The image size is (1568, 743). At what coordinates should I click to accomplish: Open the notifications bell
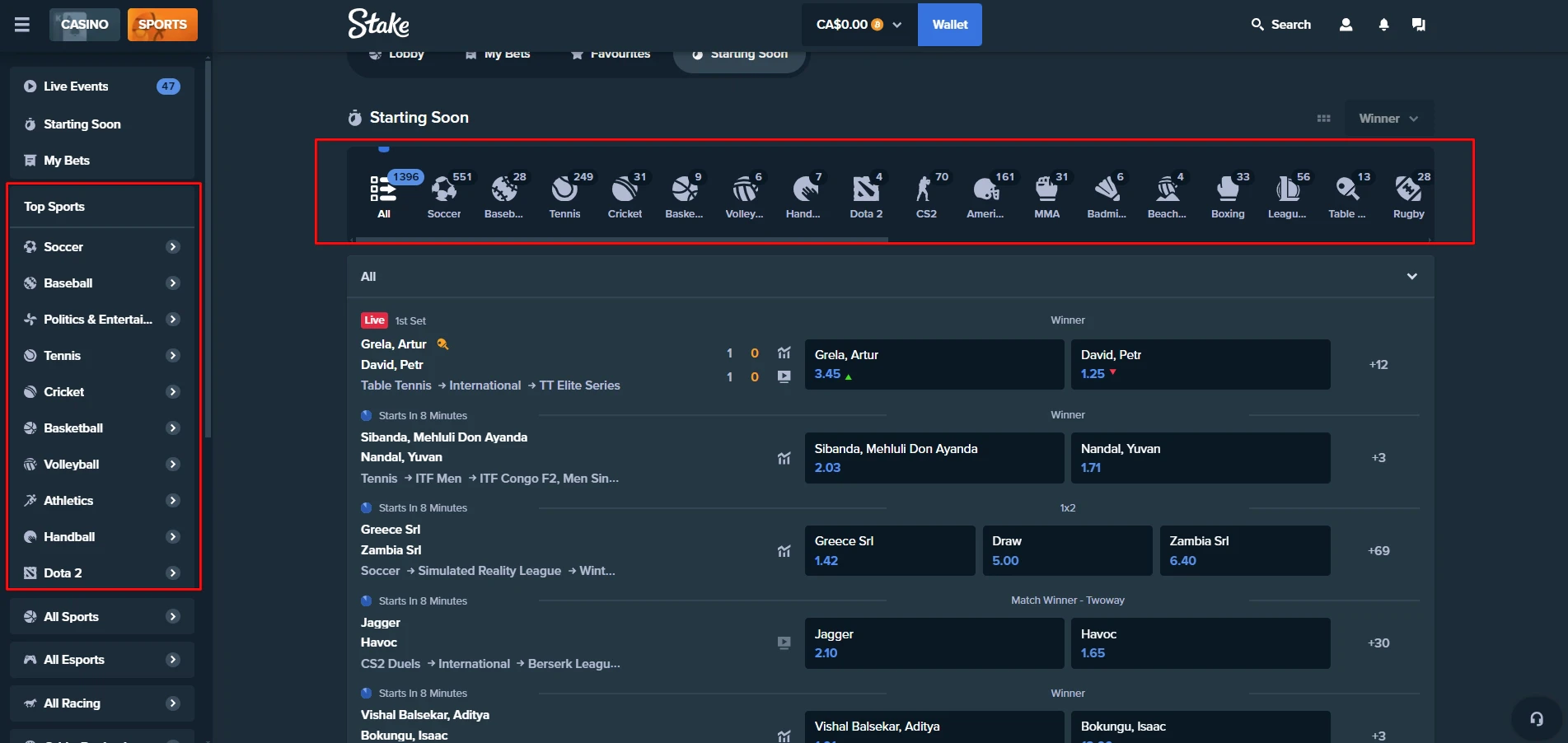point(1383,25)
